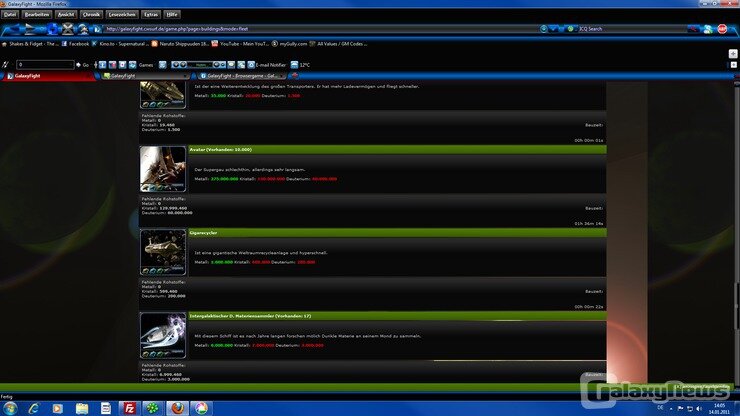Click the Adblock Plus ABP icon
Image resolution: width=740 pixels, height=416 pixels.
(722, 29)
